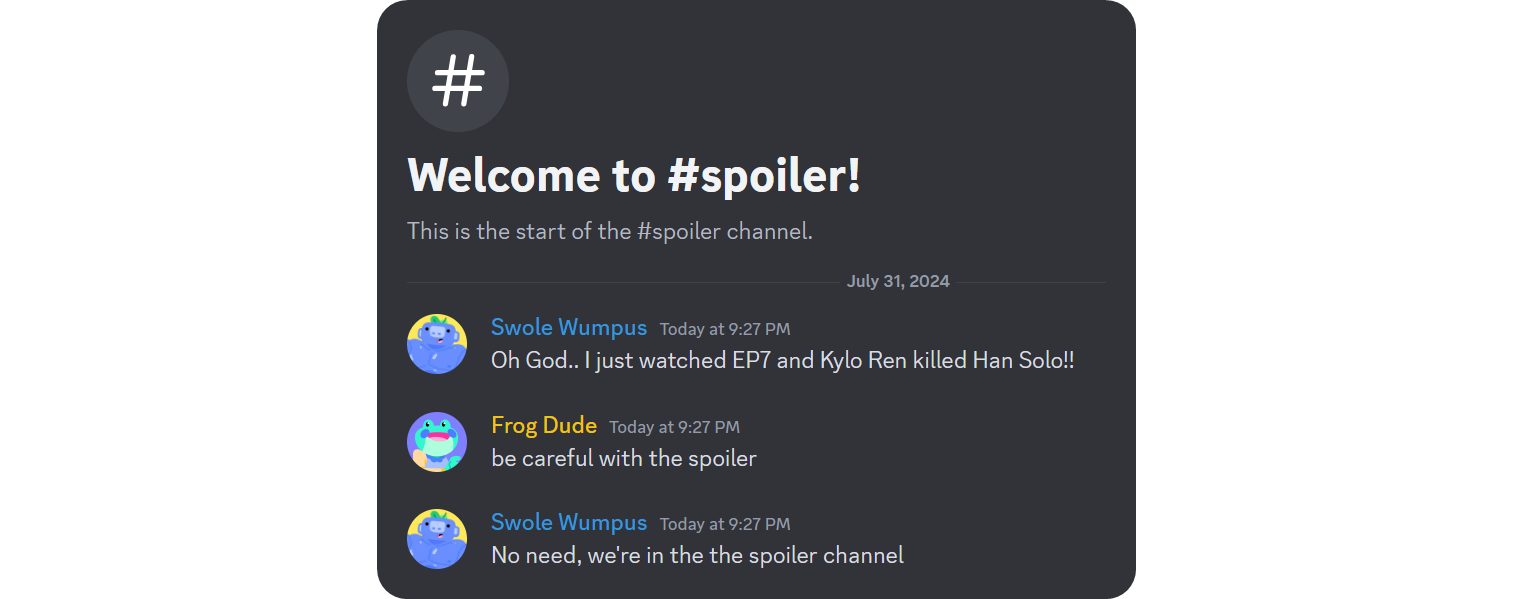Viewport: 1513px width, 599px height.
Task: Click the Kylo Ren spoiler message
Action: pos(782,359)
